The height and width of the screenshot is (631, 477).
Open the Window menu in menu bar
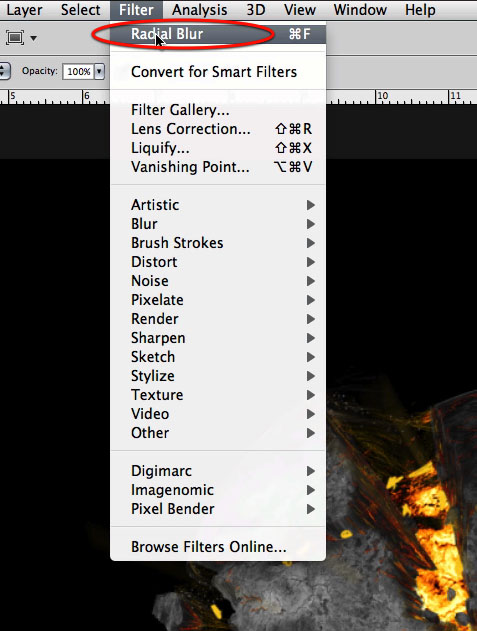360,10
